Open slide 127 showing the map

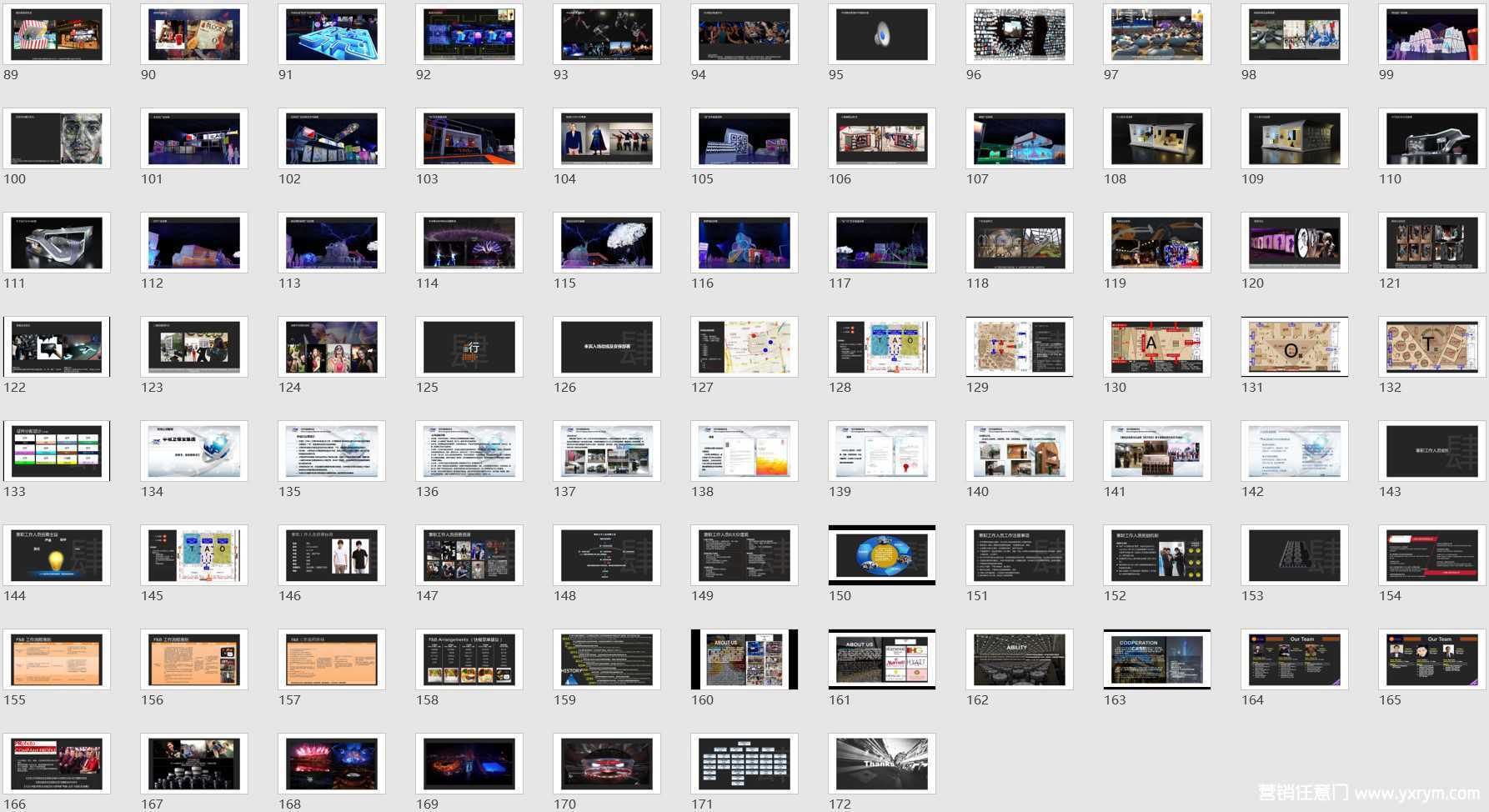744,347
